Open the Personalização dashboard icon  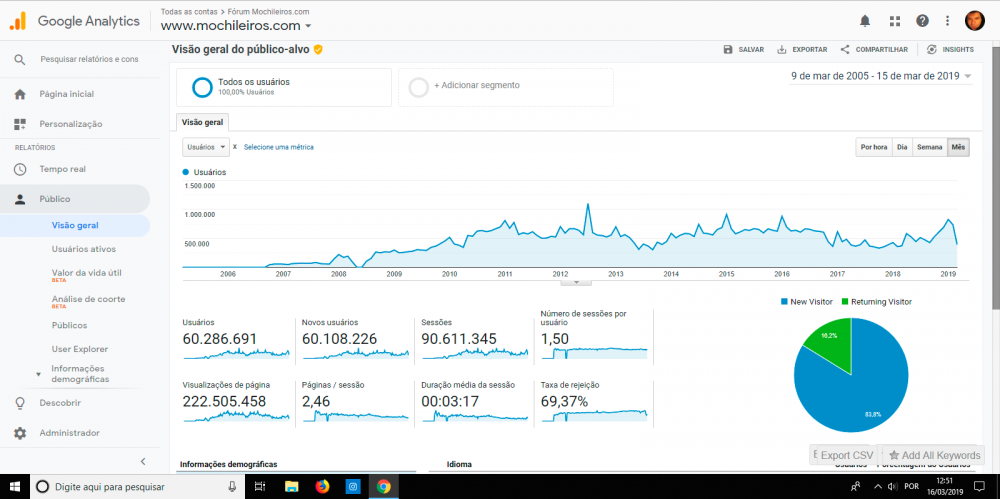(20, 124)
